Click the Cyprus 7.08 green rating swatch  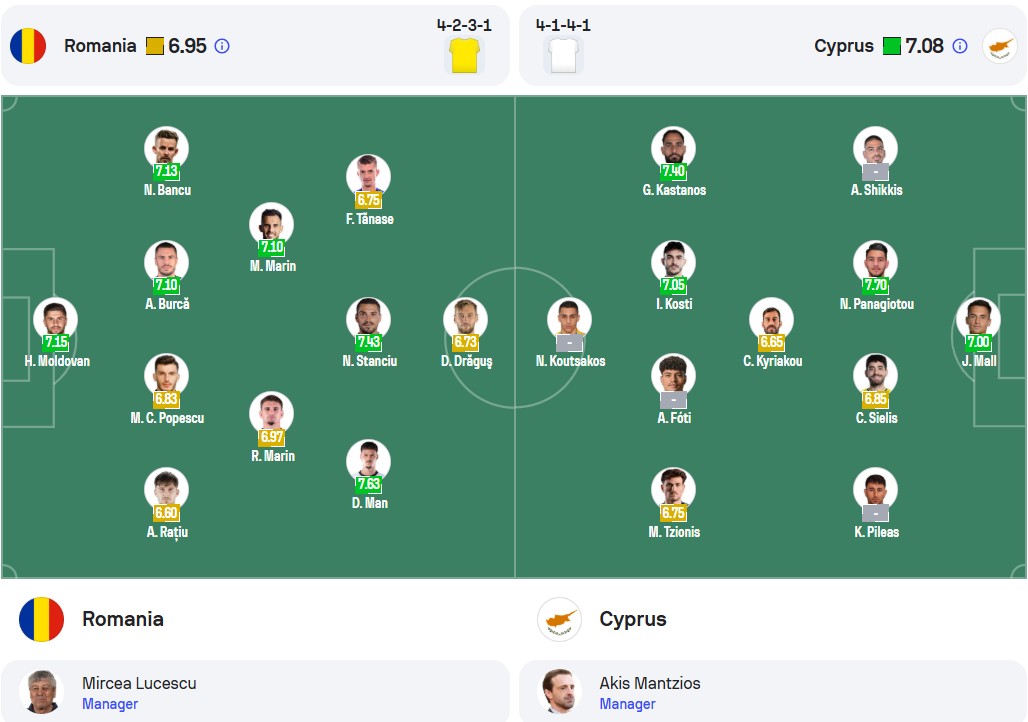click(x=892, y=46)
